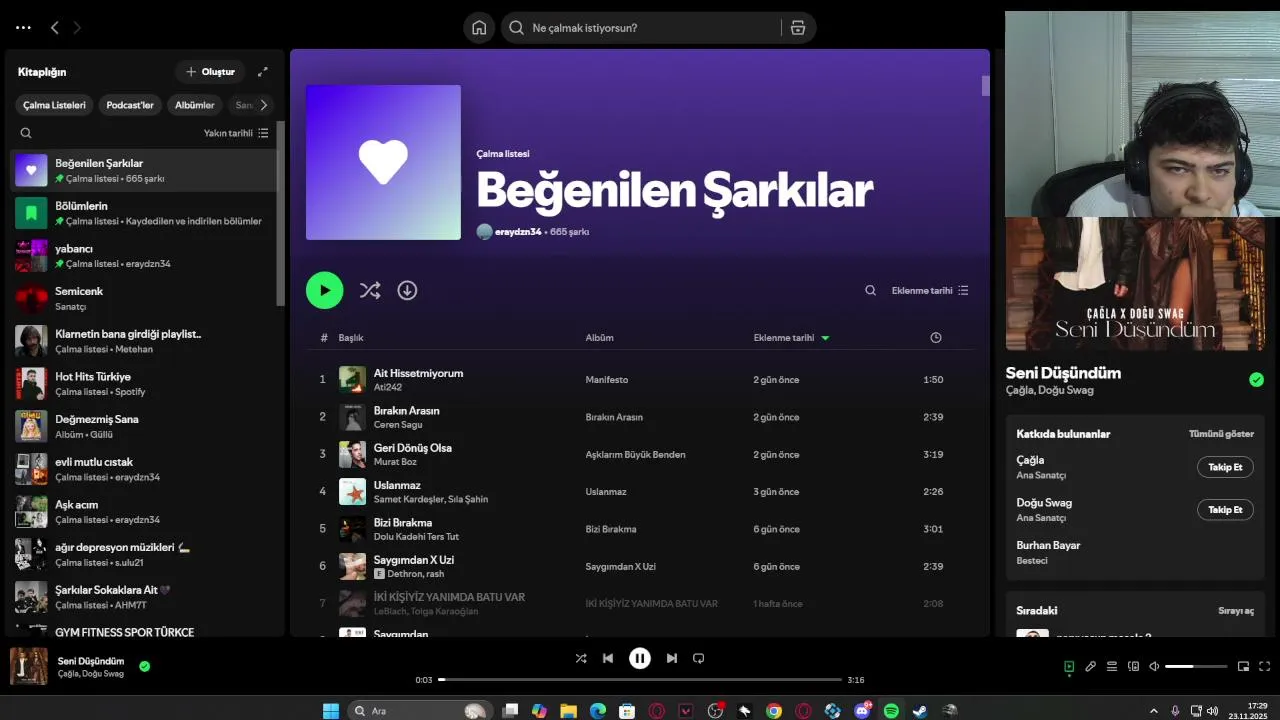Download the playlist with the arrow icon
Viewport: 1280px width, 720px height.
[x=407, y=290]
